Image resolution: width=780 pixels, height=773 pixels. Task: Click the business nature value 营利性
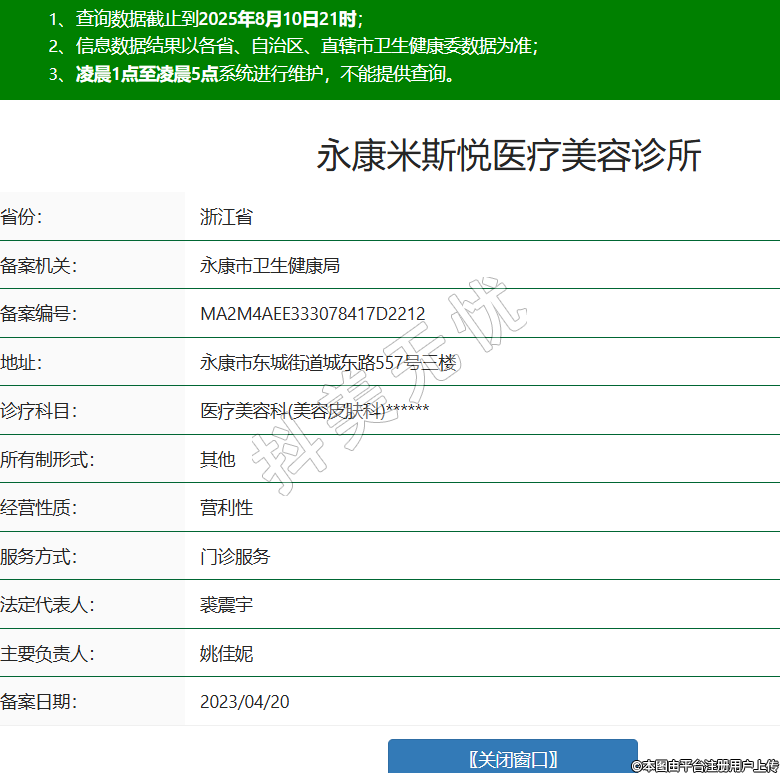click(x=226, y=507)
